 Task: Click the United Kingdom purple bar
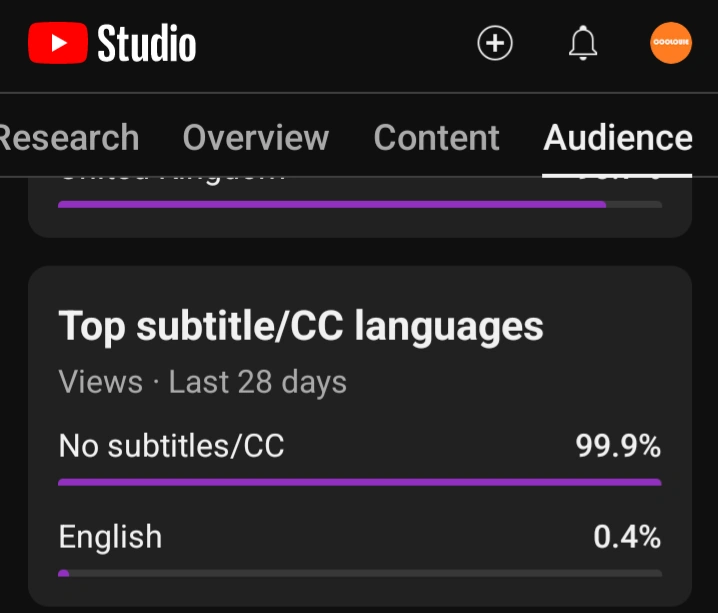(x=332, y=204)
